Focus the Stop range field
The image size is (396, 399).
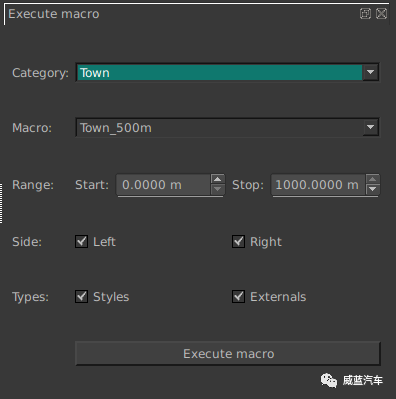[318, 185]
